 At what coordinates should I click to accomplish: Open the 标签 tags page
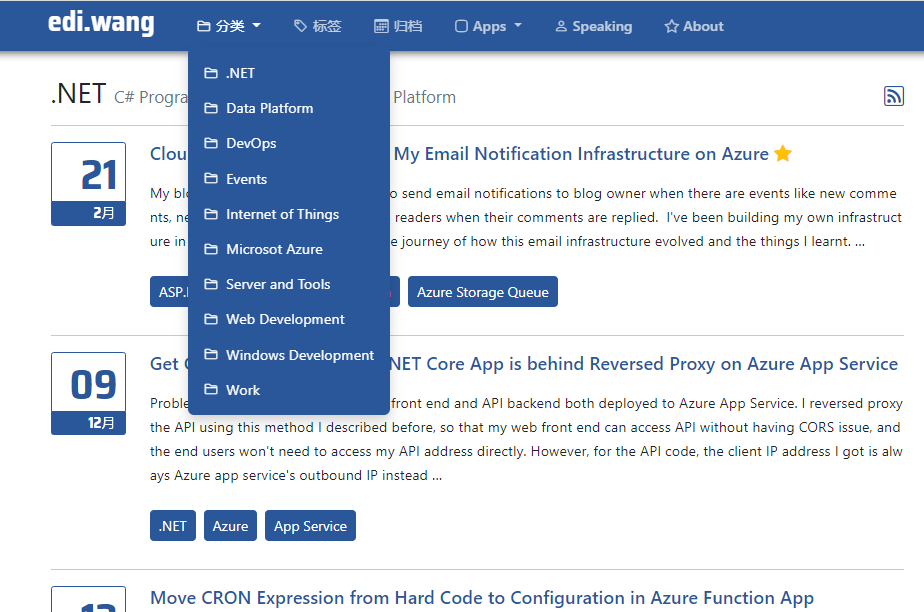(x=318, y=27)
